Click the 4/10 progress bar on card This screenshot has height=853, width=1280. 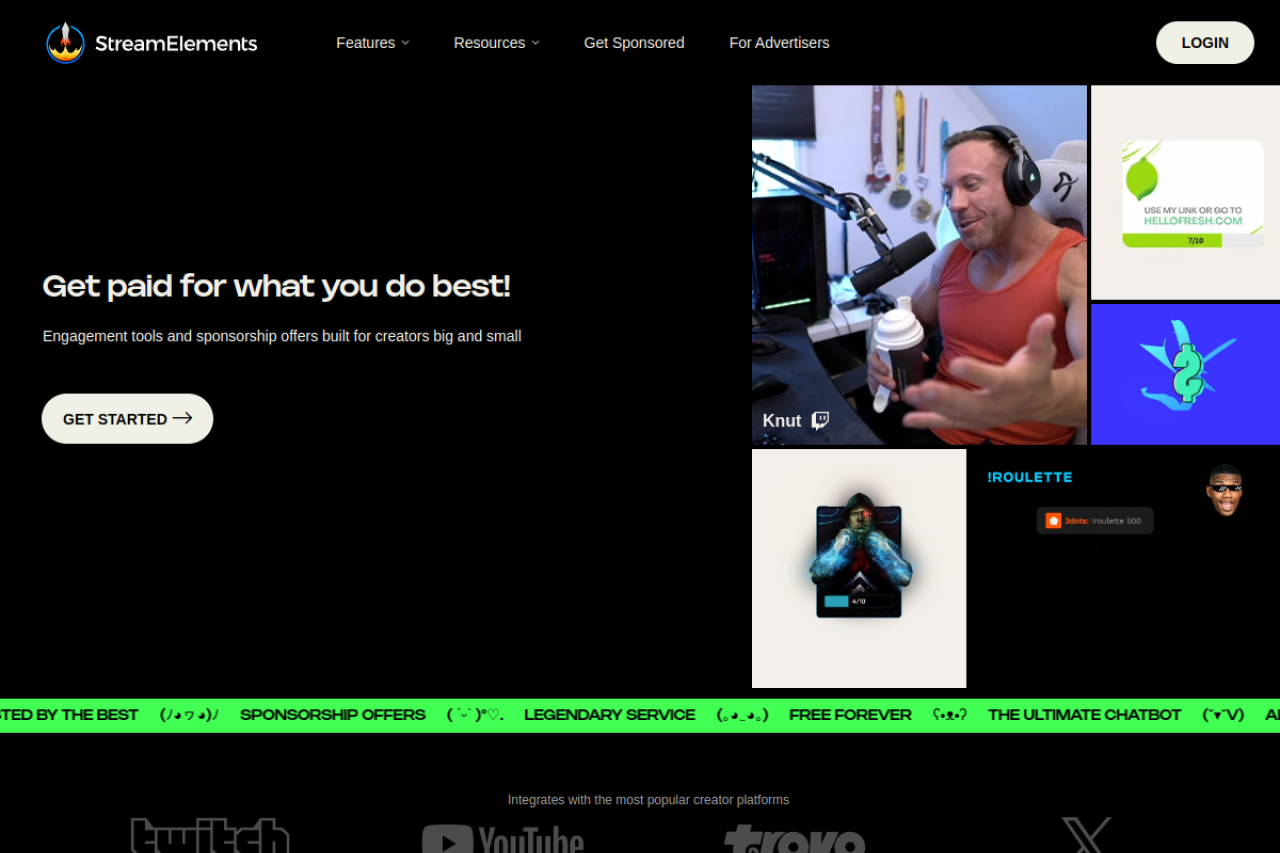coord(858,601)
